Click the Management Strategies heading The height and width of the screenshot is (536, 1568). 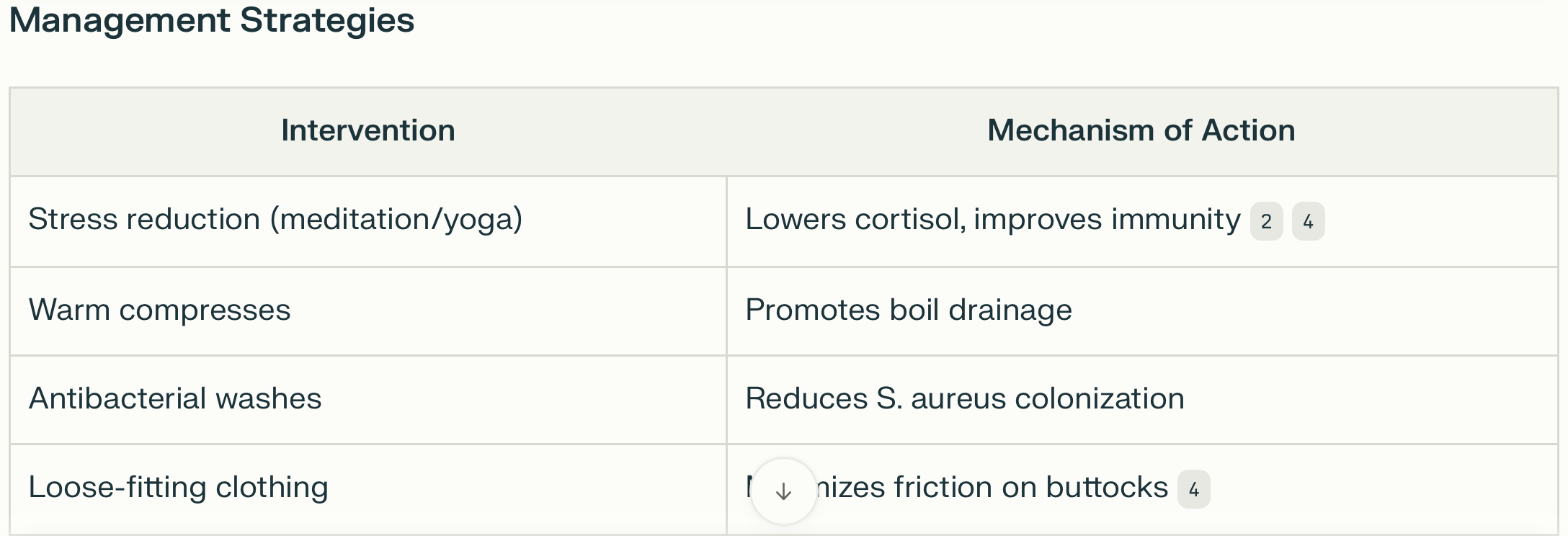212,20
